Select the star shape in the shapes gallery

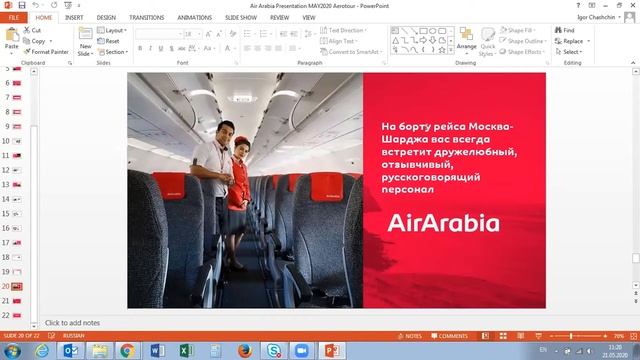click(442, 50)
